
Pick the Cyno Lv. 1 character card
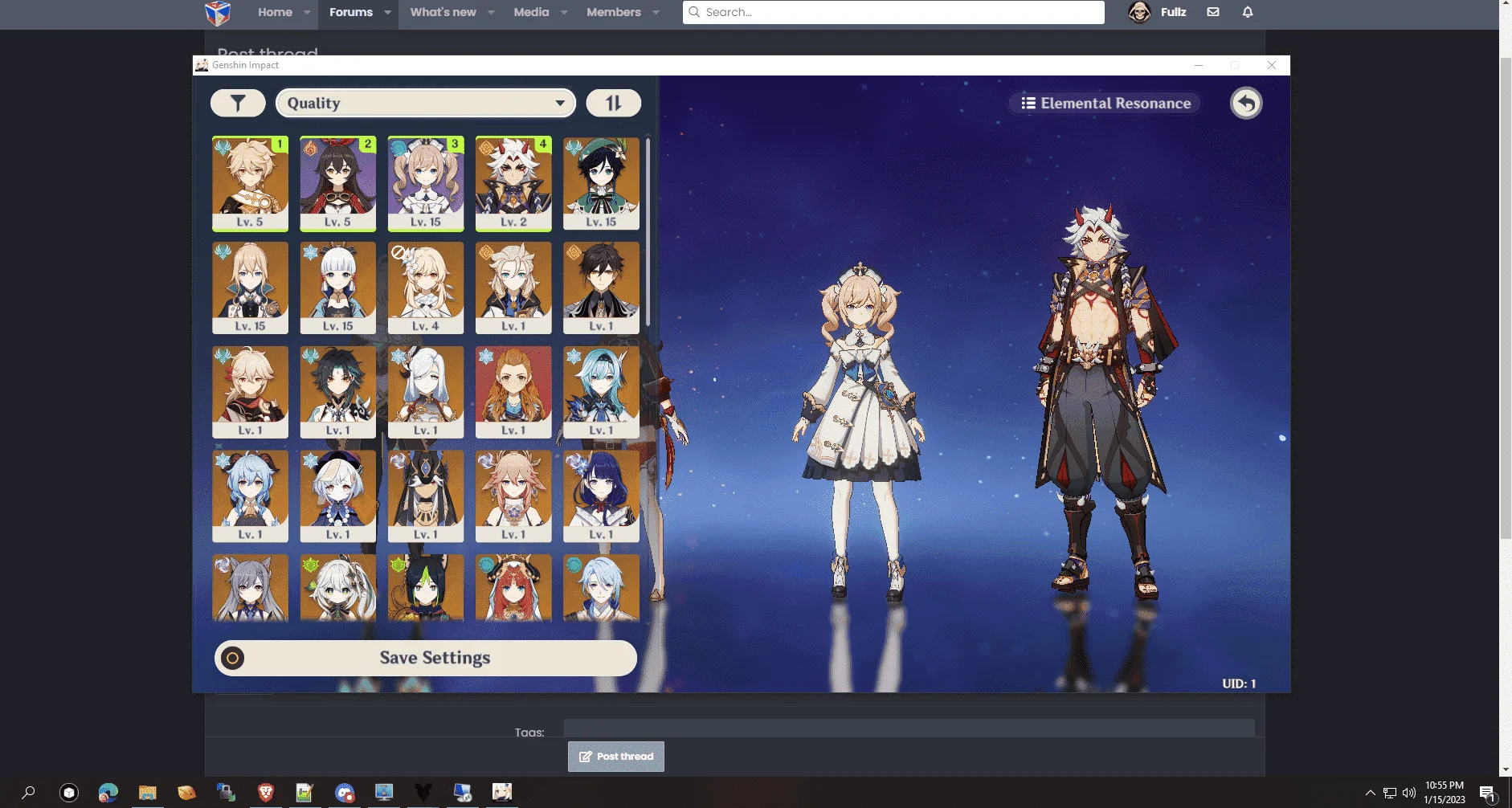pos(426,496)
